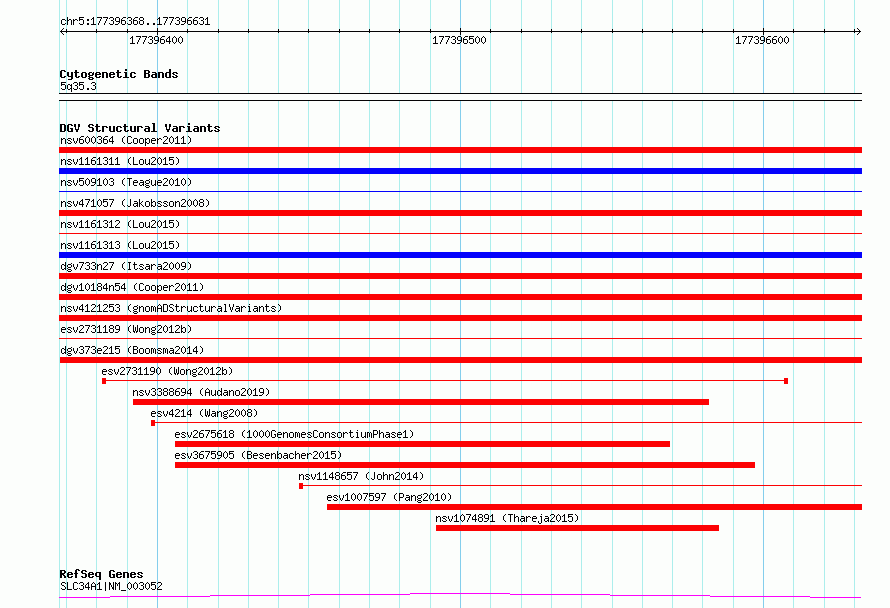Click the nsv600364 (Cooper2011) variant label
Viewport: 890px width, 608px height.
(126, 140)
